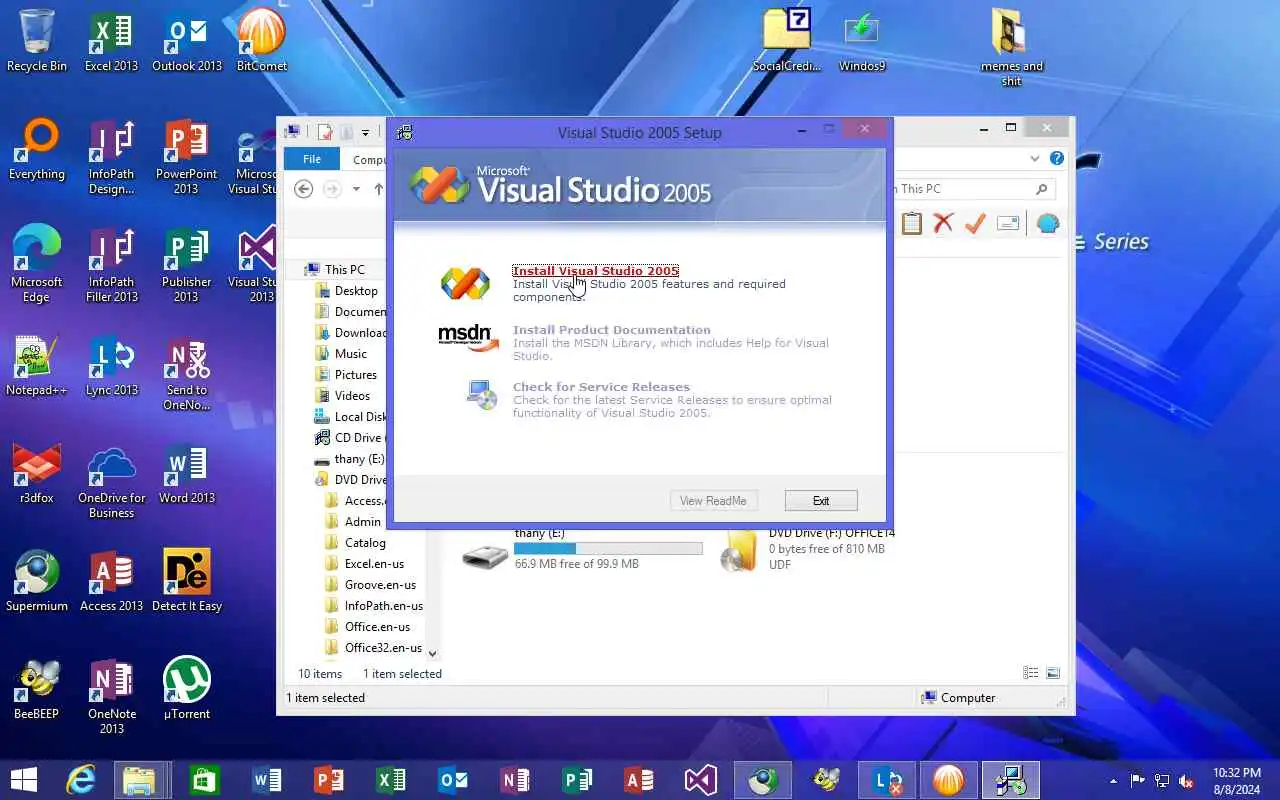Click the 'memes and shit' desktop folder
The width and height of the screenshot is (1280, 800).
[x=1012, y=48]
